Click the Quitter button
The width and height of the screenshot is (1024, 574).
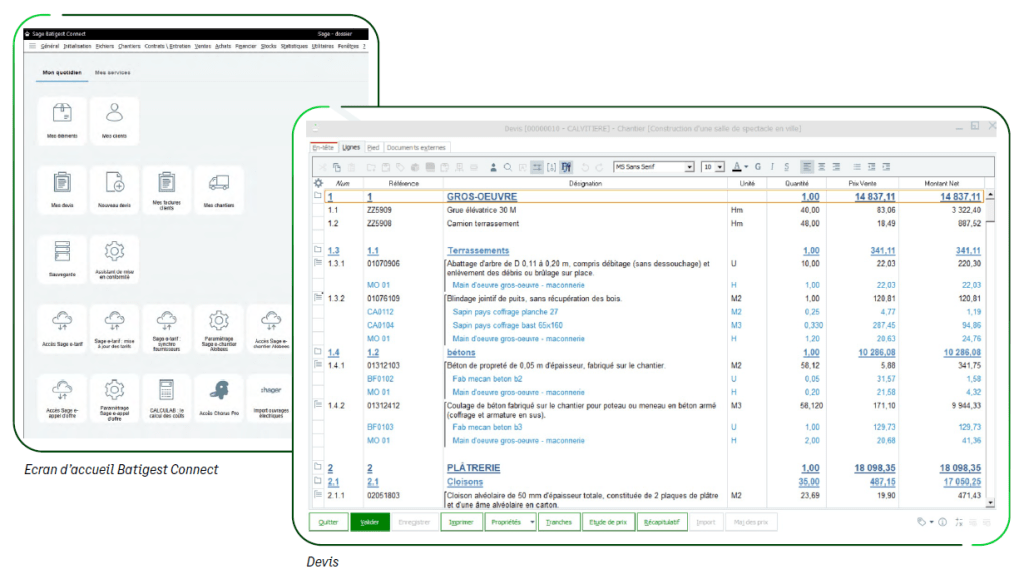328,522
